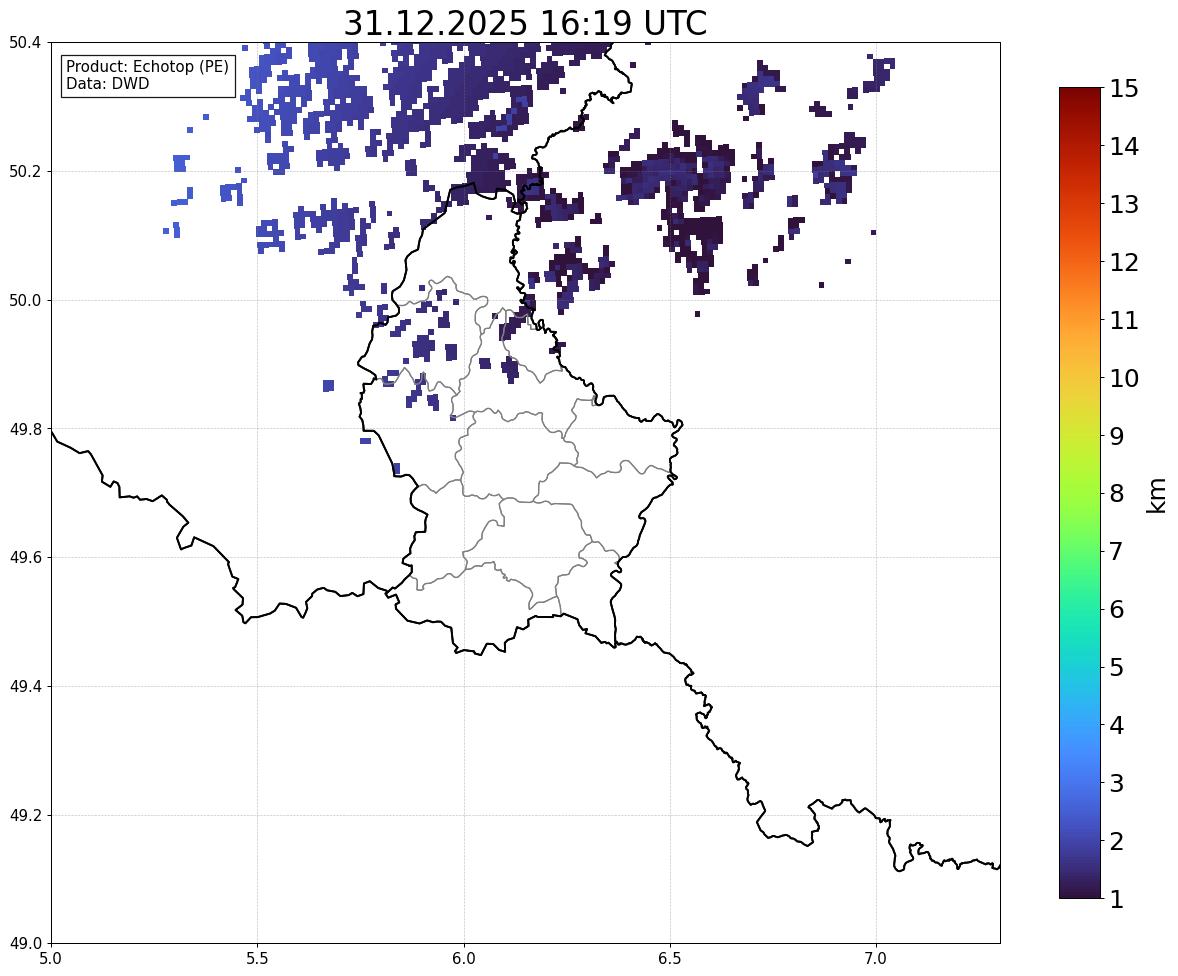Click the latitude axis label 49.4
1178x976 pixels.
(x=25, y=686)
